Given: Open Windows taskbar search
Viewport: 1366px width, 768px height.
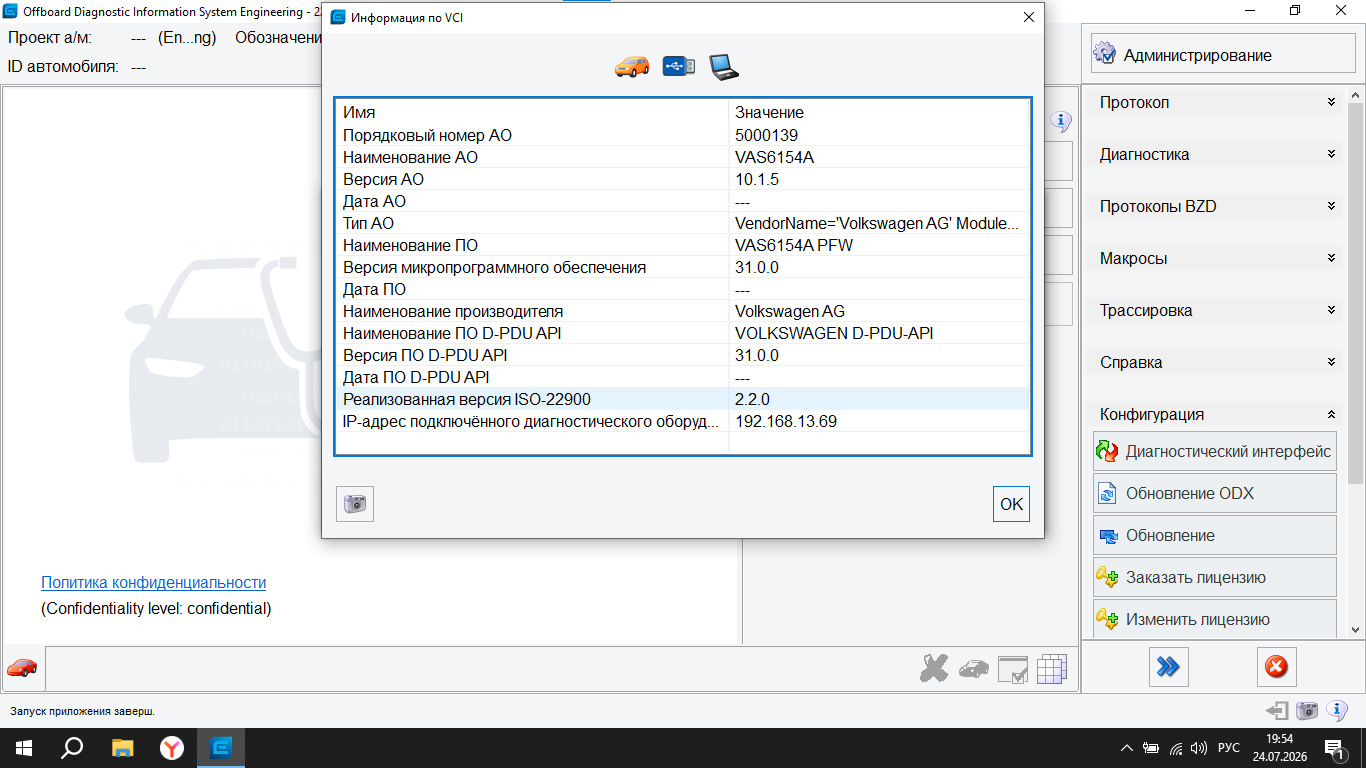Looking at the screenshot, I should [x=72, y=748].
